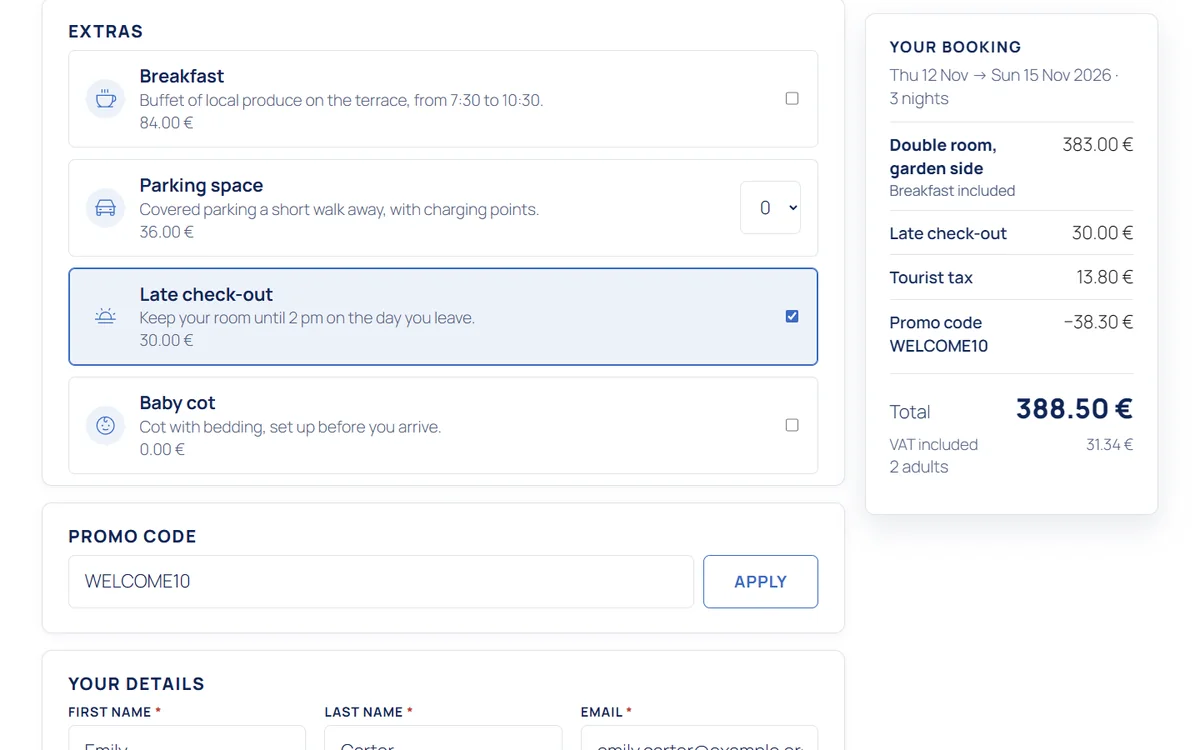Click the Baby cot face icon

point(105,425)
